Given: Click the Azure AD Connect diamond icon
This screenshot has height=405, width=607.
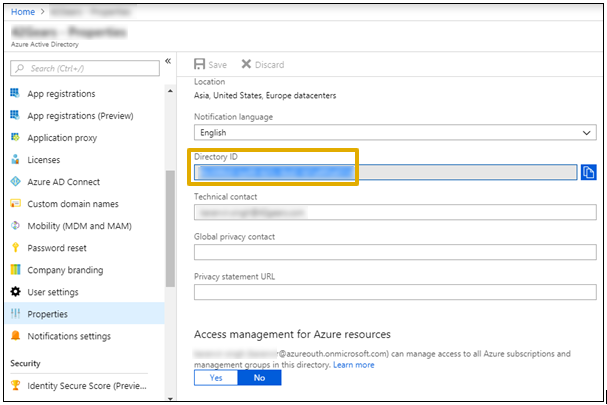Looking at the screenshot, I should (x=16, y=182).
